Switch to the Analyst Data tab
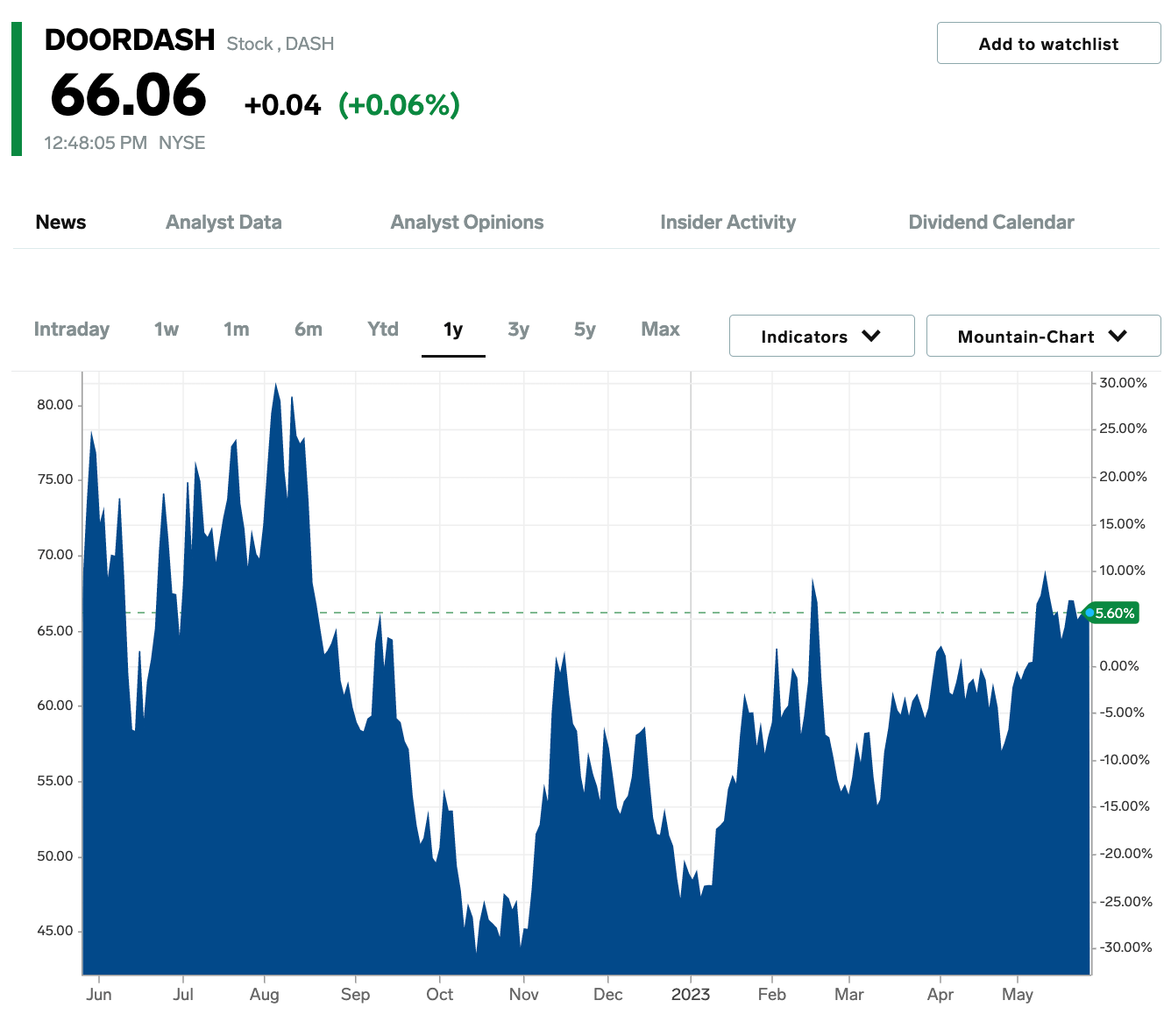 (x=223, y=222)
